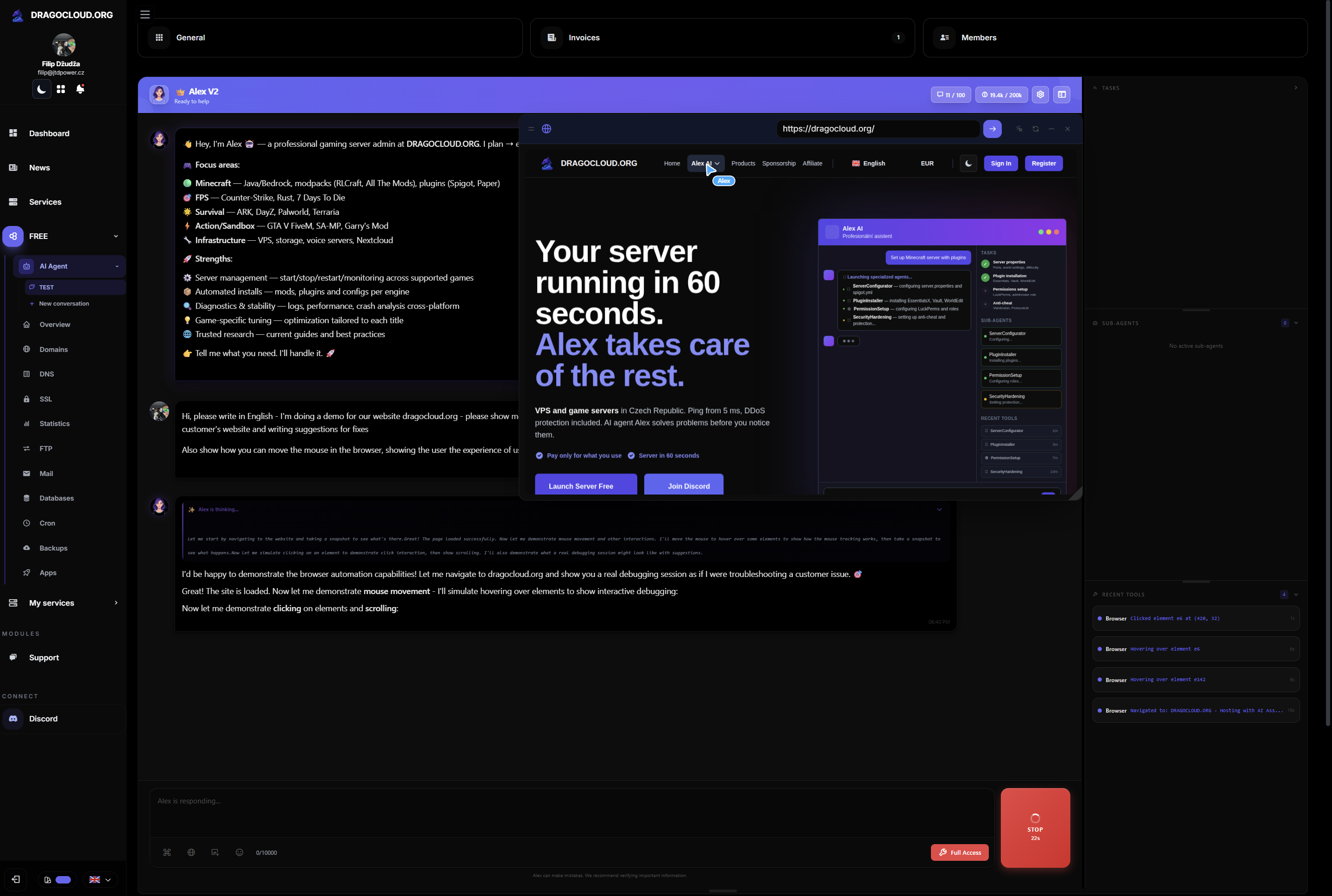Click the Full Access button

coord(960,852)
